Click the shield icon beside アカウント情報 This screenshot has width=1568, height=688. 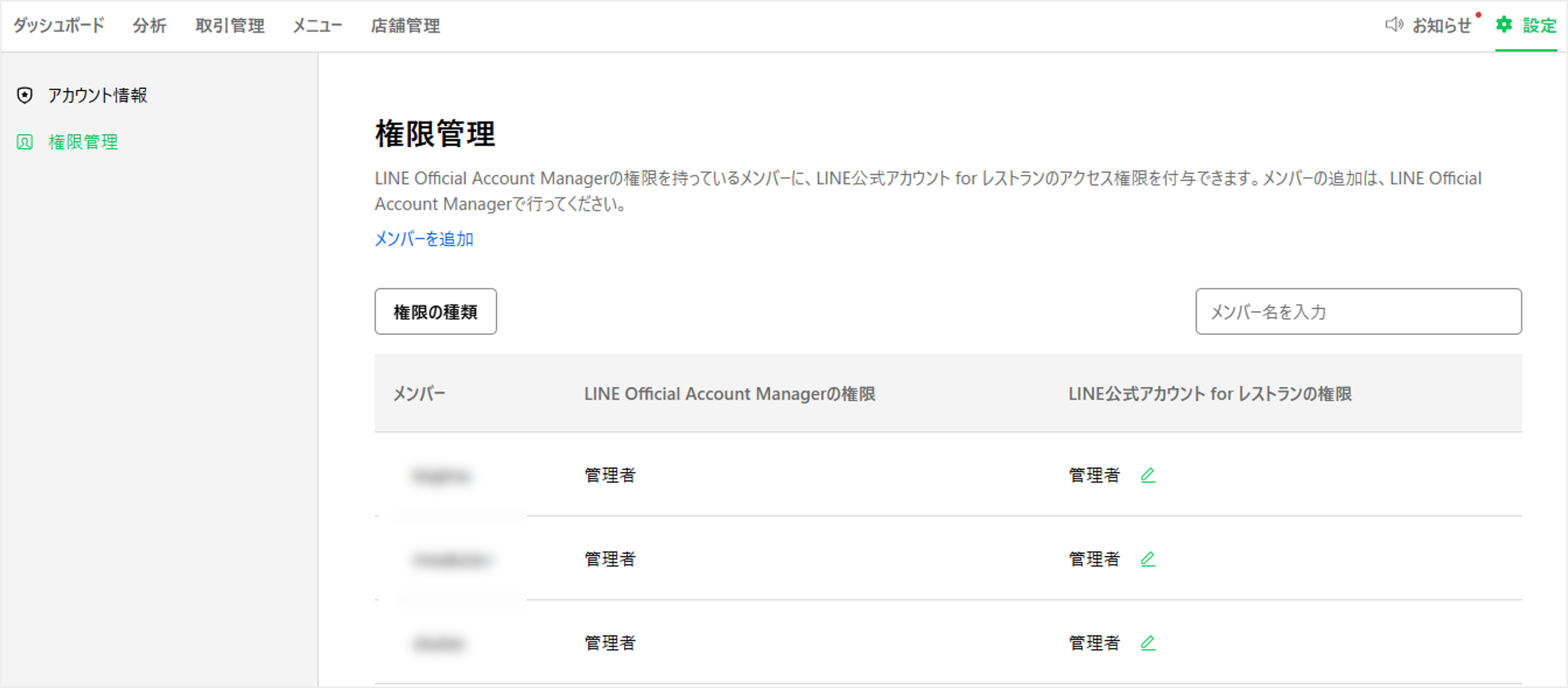click(24, 95)
